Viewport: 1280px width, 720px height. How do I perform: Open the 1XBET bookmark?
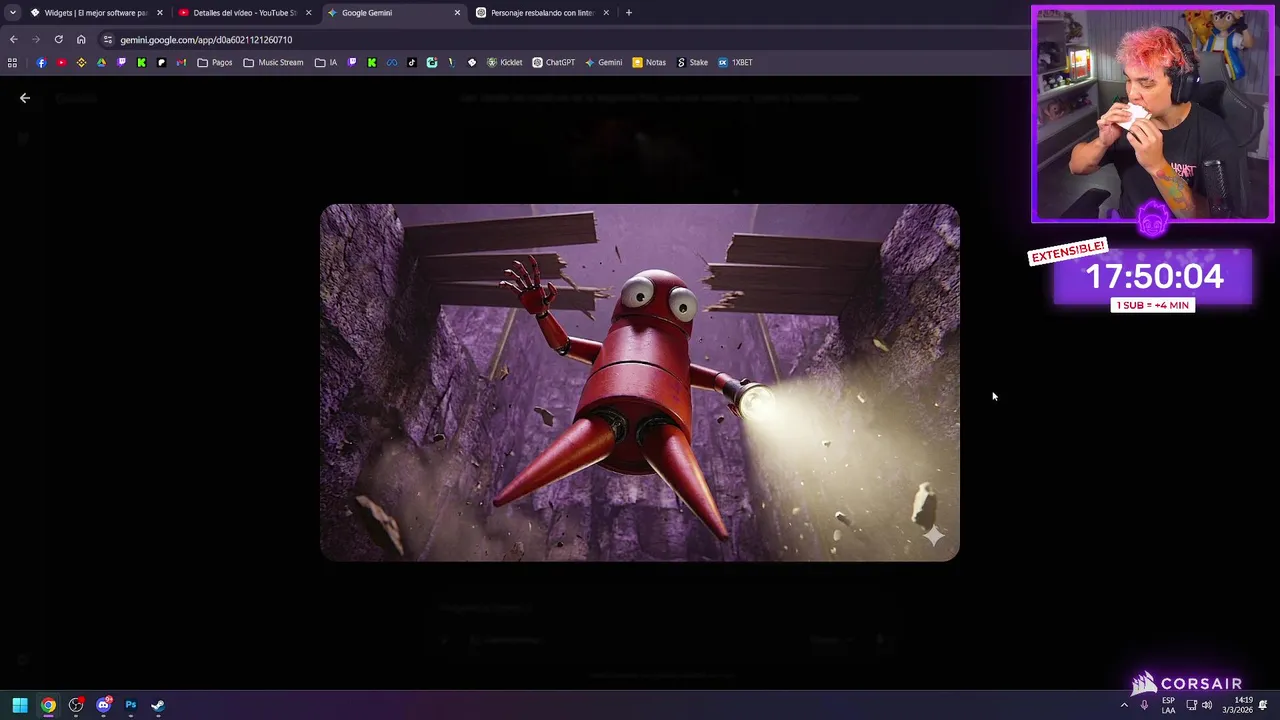(735, 62)
